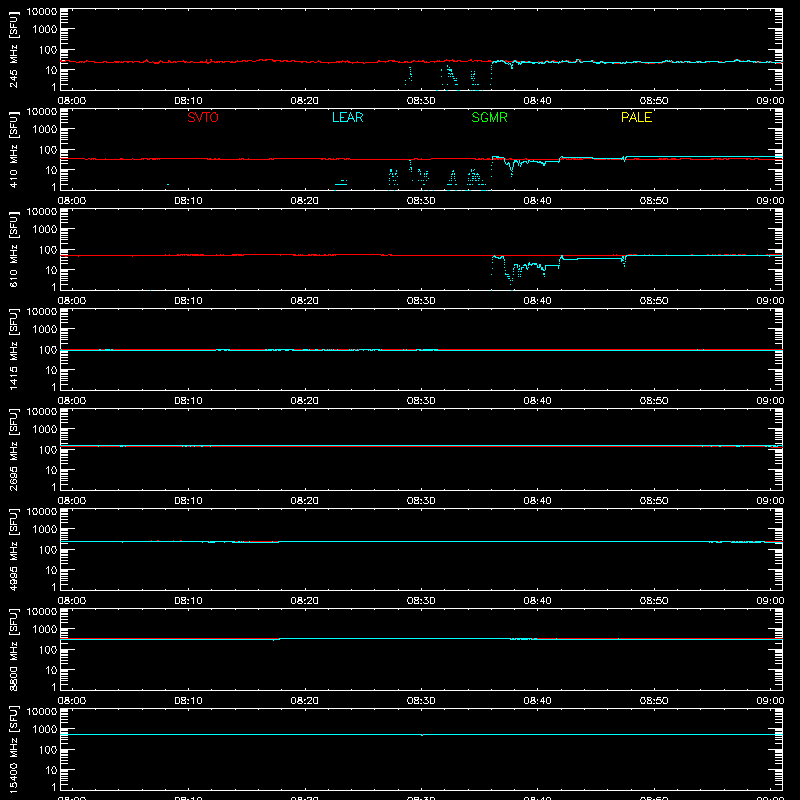
Task: Click 08:10 tick label below 245 MHz panel
Action: tap(188, 101)
